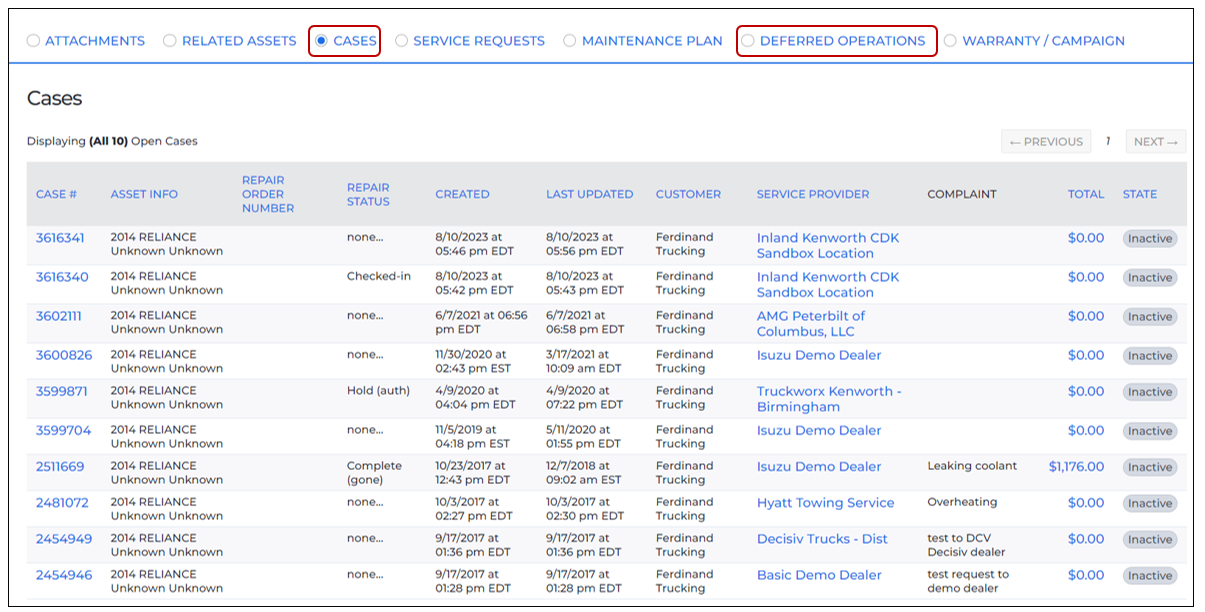This screenshot has height=612, width=1205.
Task: Click the 'Displaying (All 10) Open Cases' text
Action: point(112,141)
